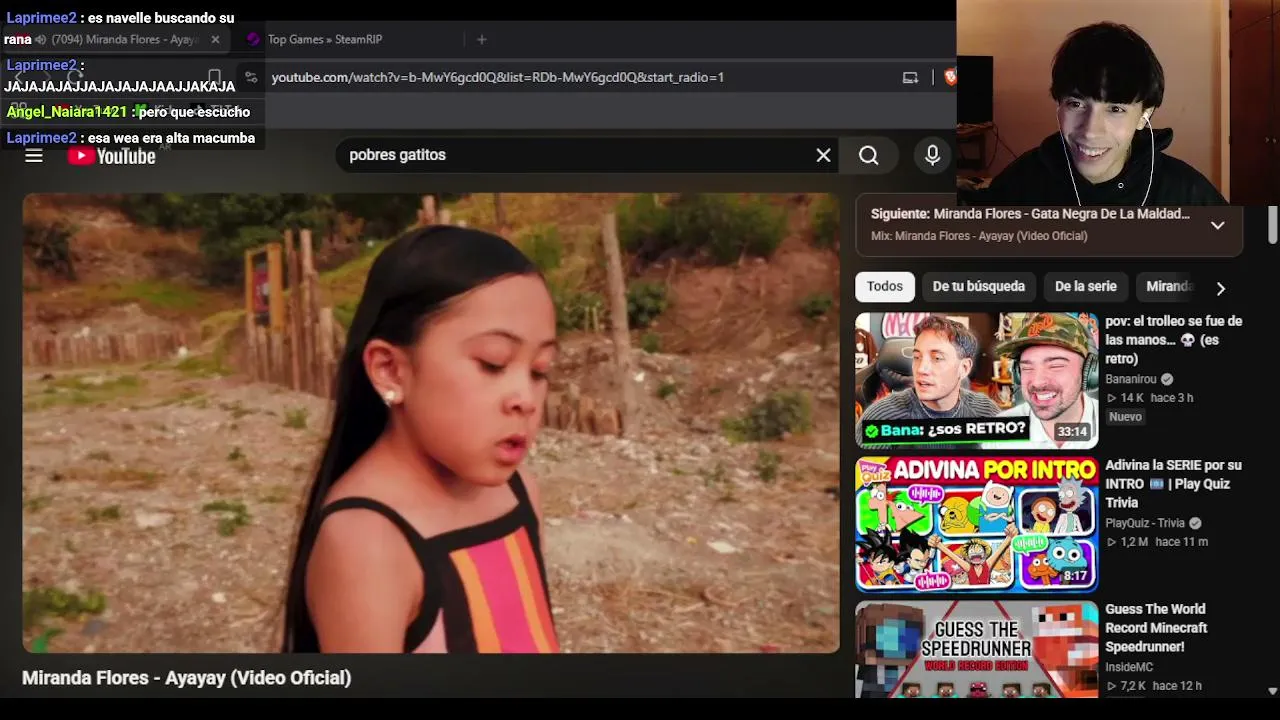Click the cast/media icon in address bar
Screen dimensions: 1280x720
click(910, 77)
